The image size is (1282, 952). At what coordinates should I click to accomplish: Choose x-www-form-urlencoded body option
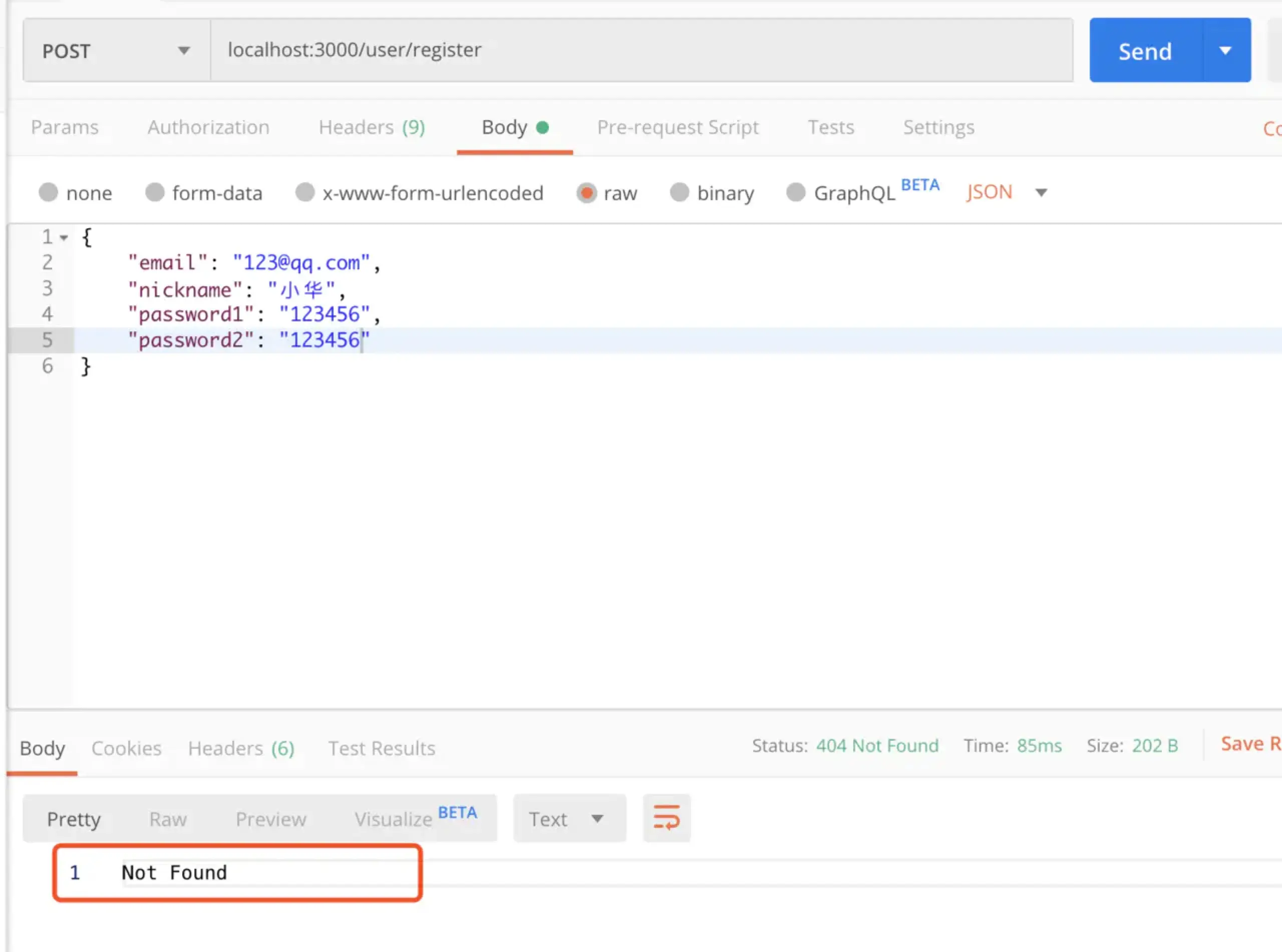[x=305, y=192]
